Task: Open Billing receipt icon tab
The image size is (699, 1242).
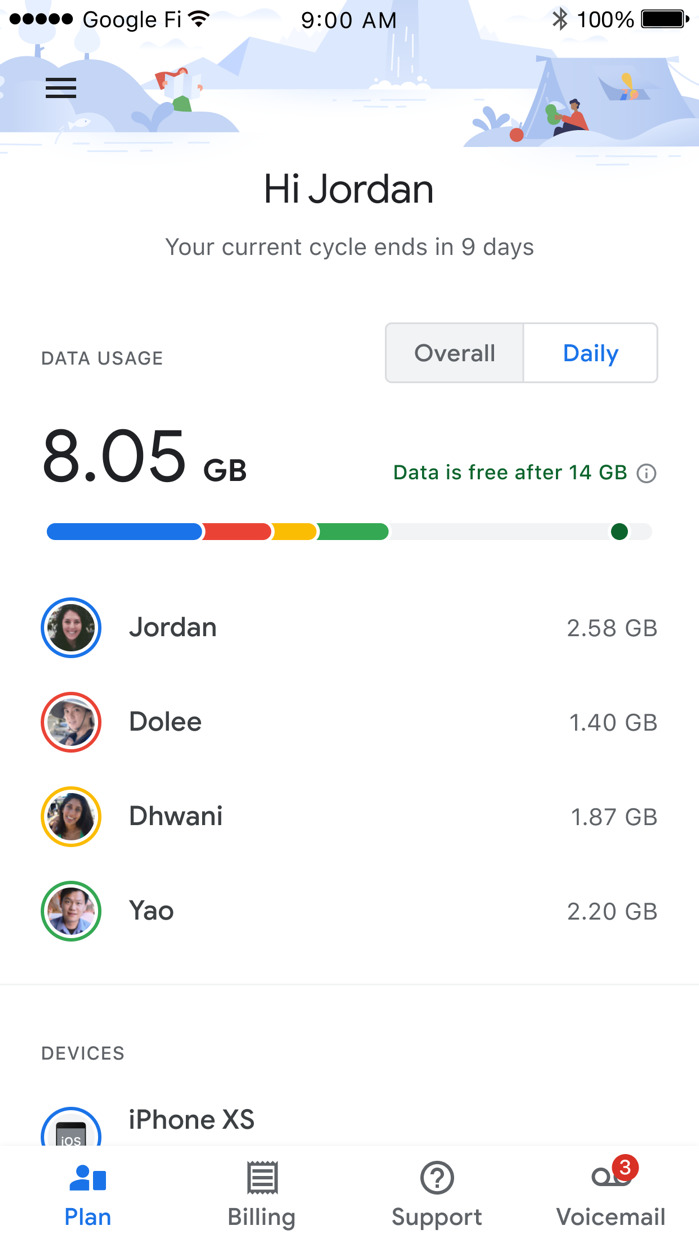Action: click(262, 1178)
